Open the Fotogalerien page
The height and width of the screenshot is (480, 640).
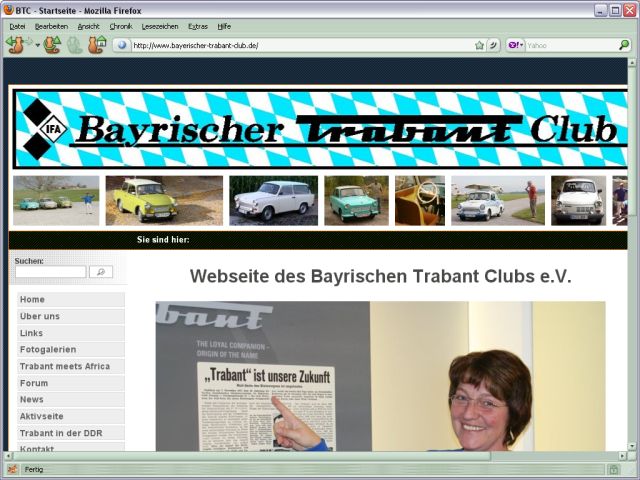point(71,349)
